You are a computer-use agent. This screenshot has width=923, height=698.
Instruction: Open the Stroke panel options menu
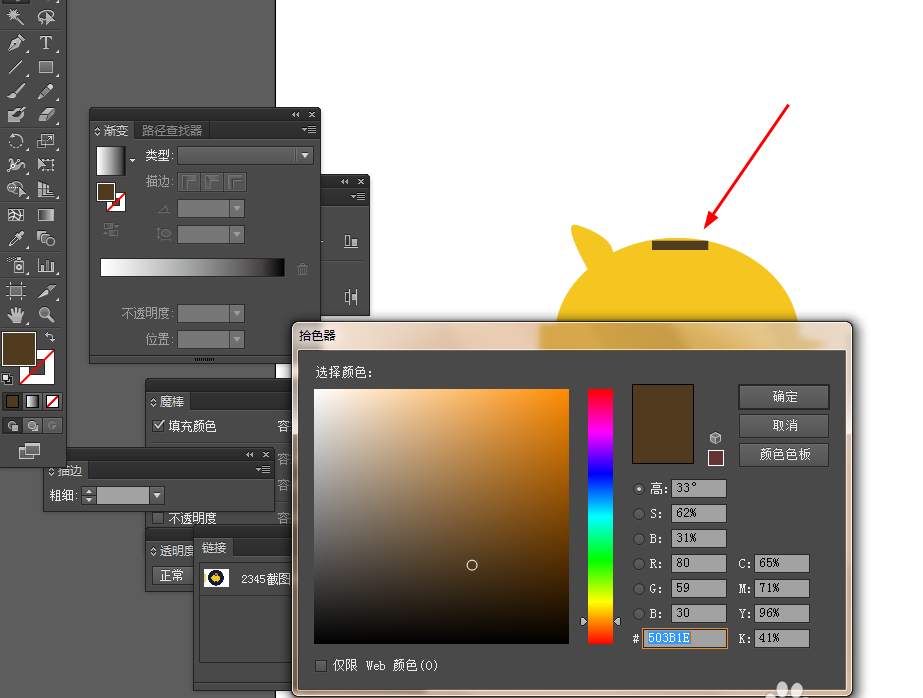263,470
